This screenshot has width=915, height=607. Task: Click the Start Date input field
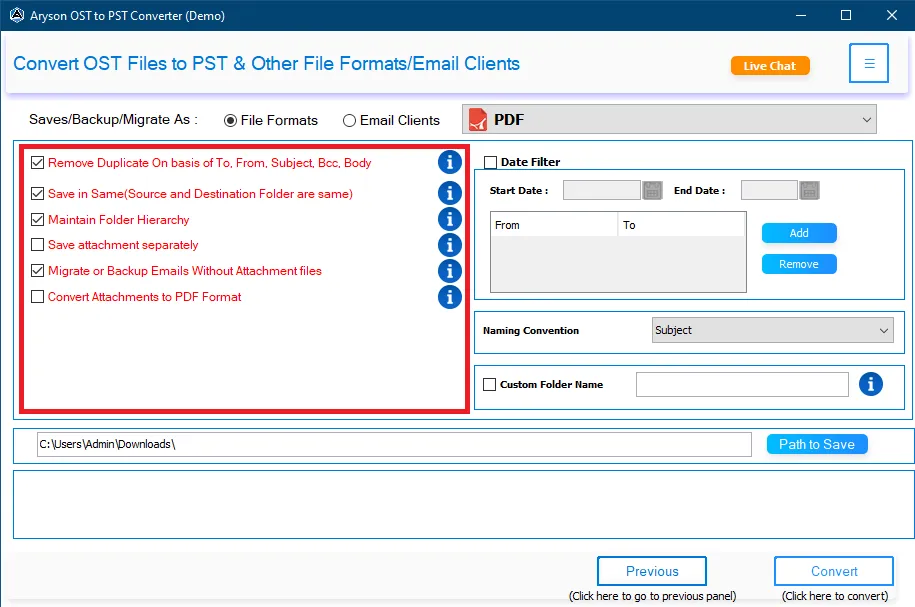602,190
